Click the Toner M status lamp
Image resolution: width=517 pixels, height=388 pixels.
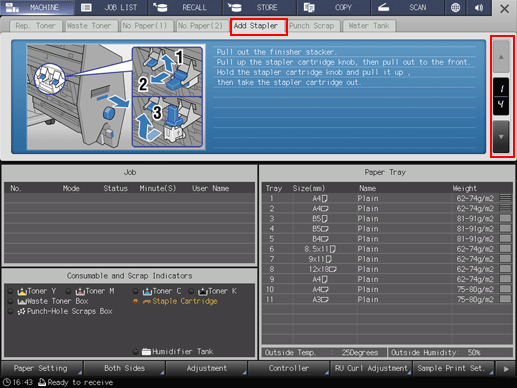point(68,291)
